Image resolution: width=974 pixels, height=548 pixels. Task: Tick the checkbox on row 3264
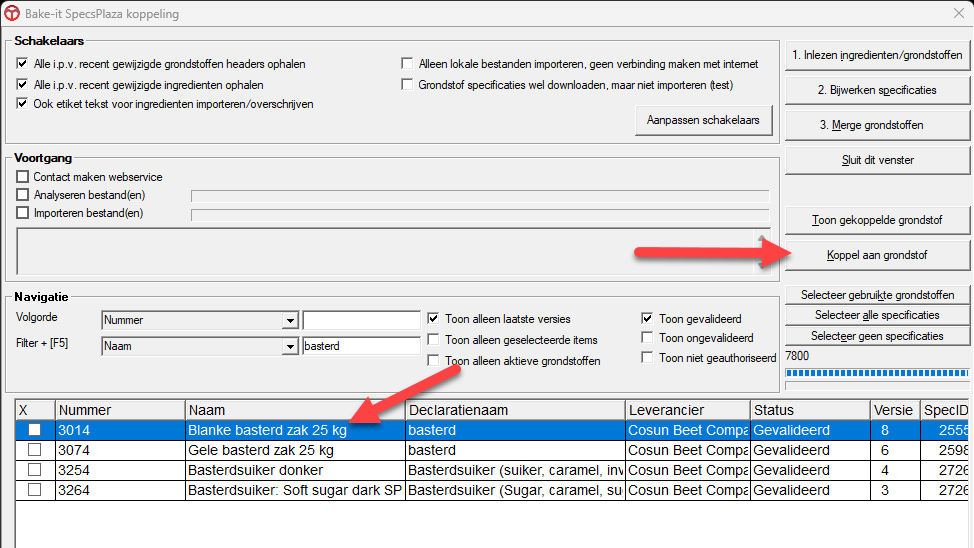click(35, 490)
